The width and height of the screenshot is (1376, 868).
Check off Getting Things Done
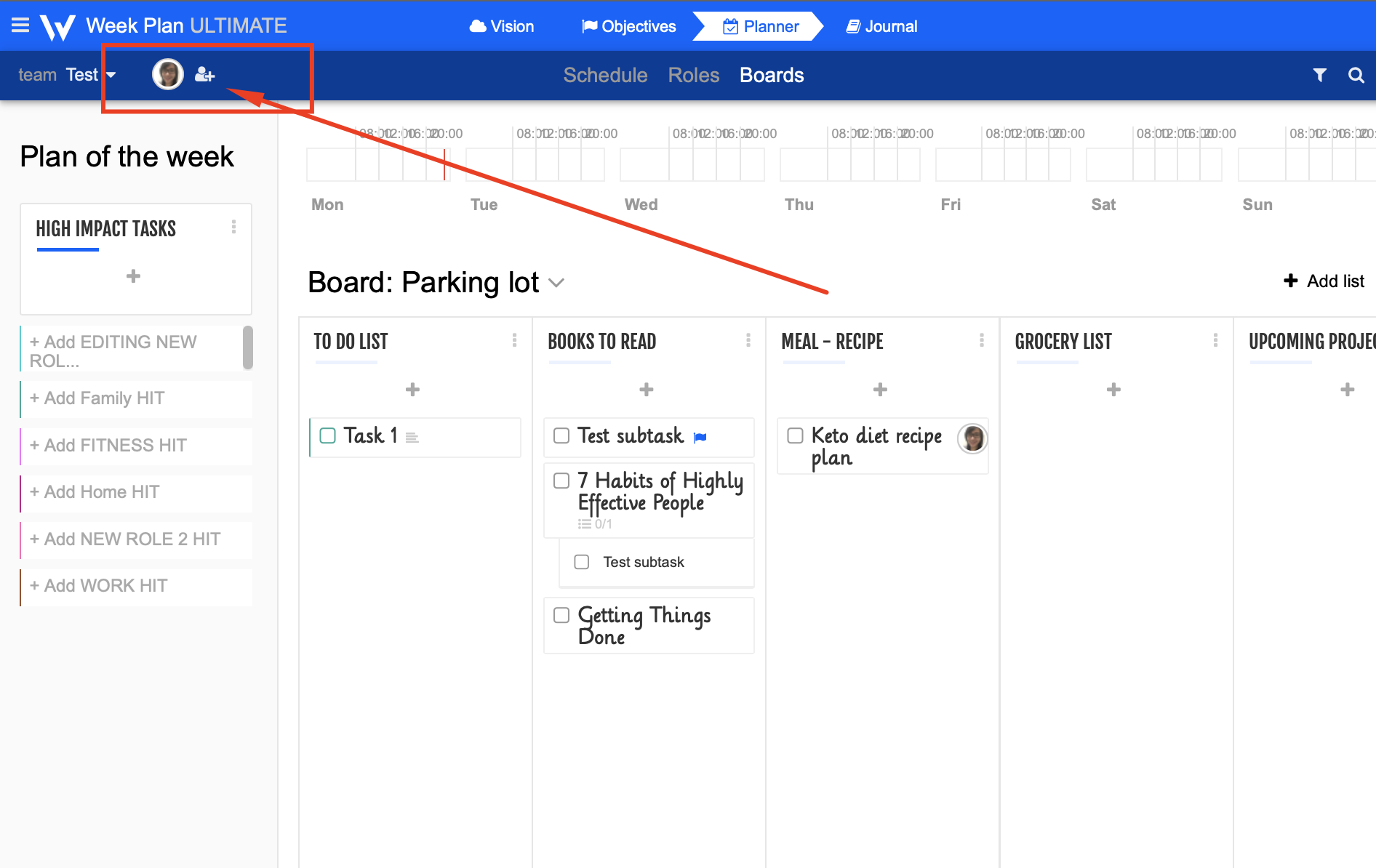561,615
